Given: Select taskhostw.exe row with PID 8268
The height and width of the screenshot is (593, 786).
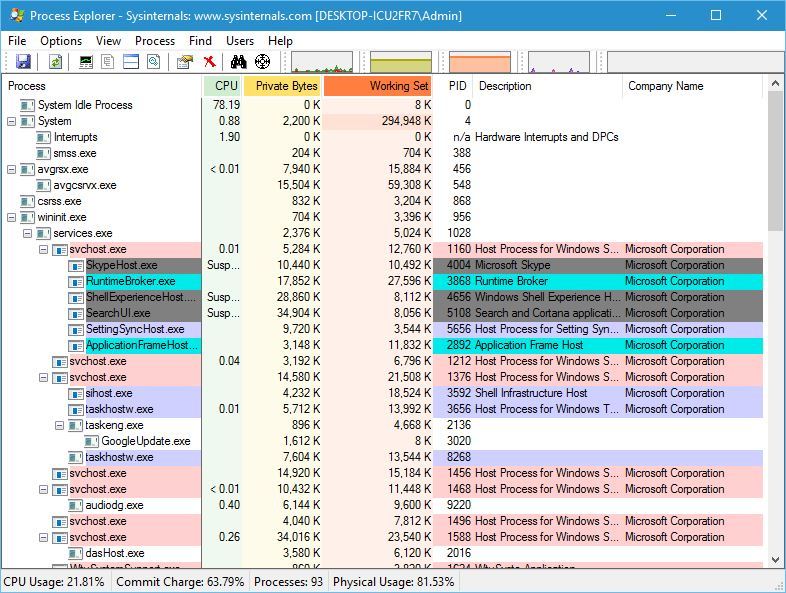Looking at the screenshot, I should (383, 457).
